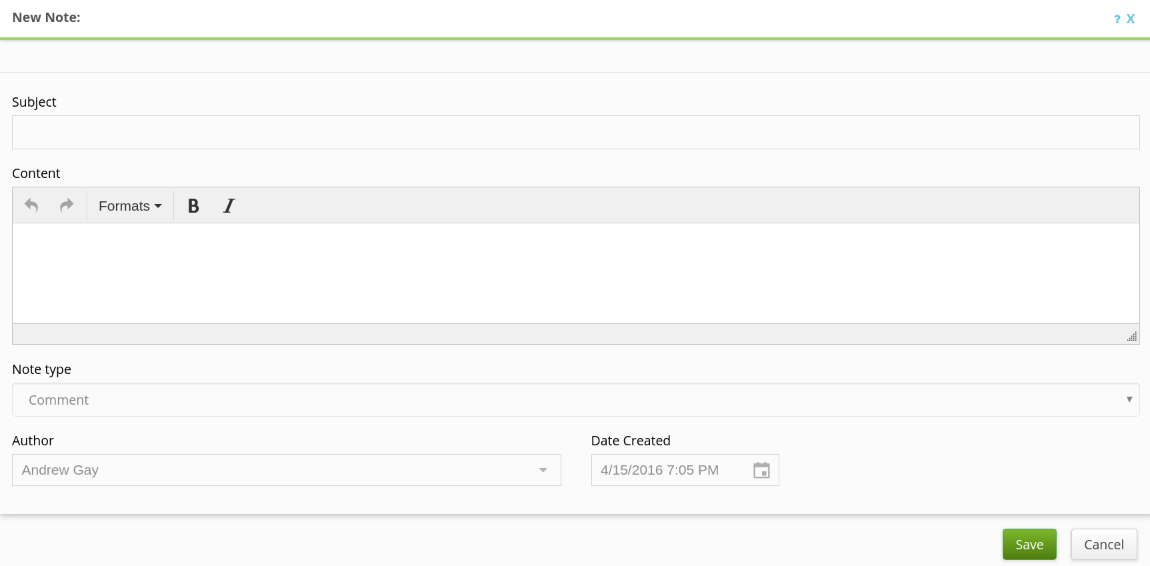The height and width of the screenshot is (566, 1150).
Task: Open the Formats dropdown menu
Action: tap(129, 205)
